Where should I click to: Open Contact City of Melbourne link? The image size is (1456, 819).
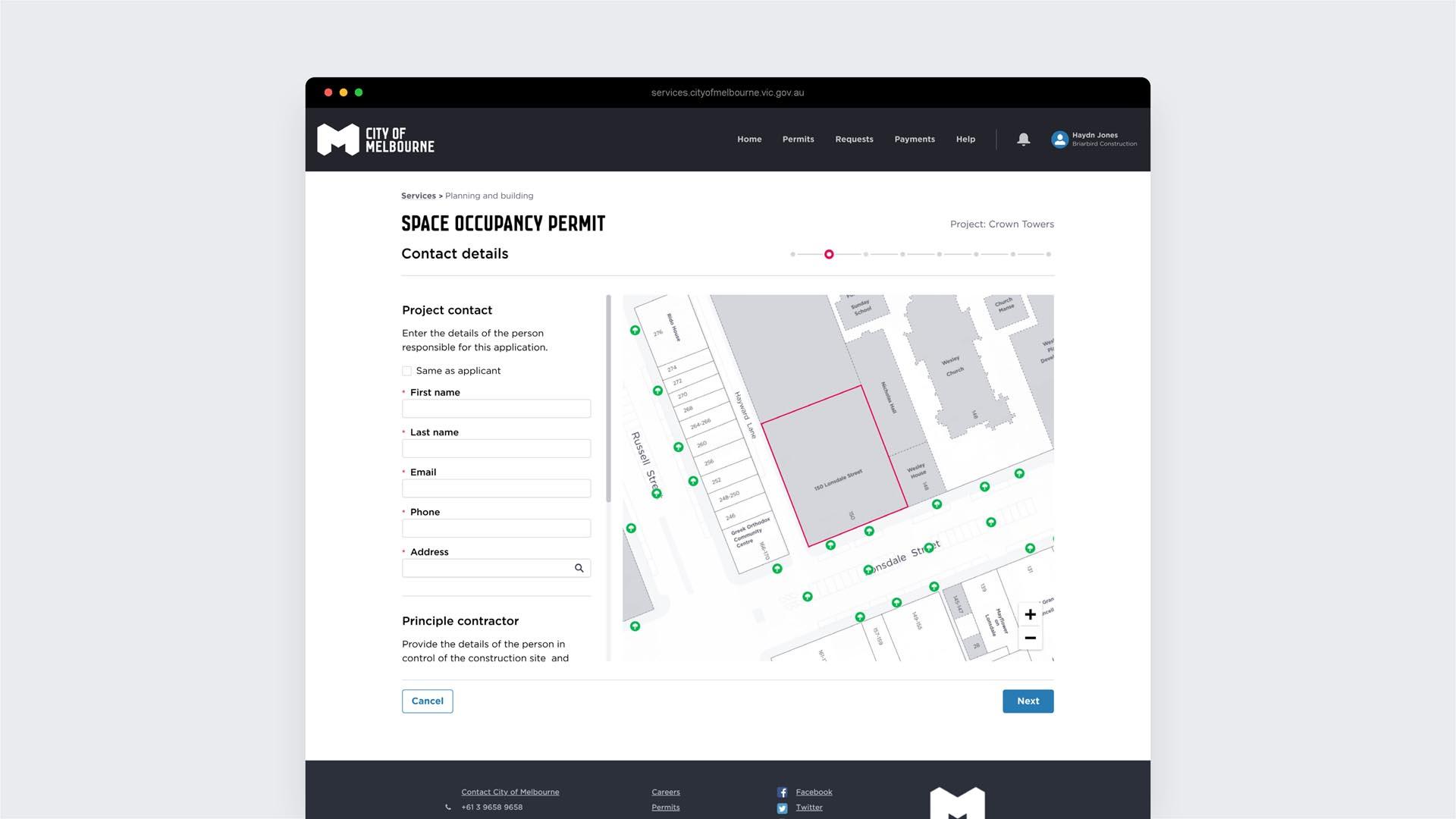(510, 792)
